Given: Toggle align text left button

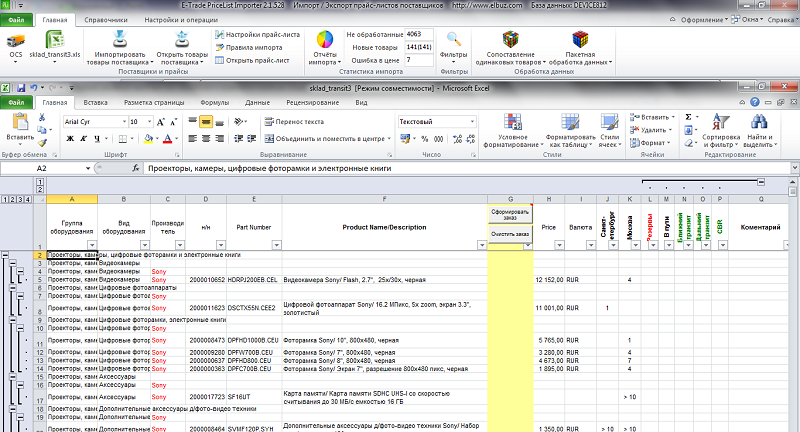Looking at the screenshot, I should [x=192, y=139].
